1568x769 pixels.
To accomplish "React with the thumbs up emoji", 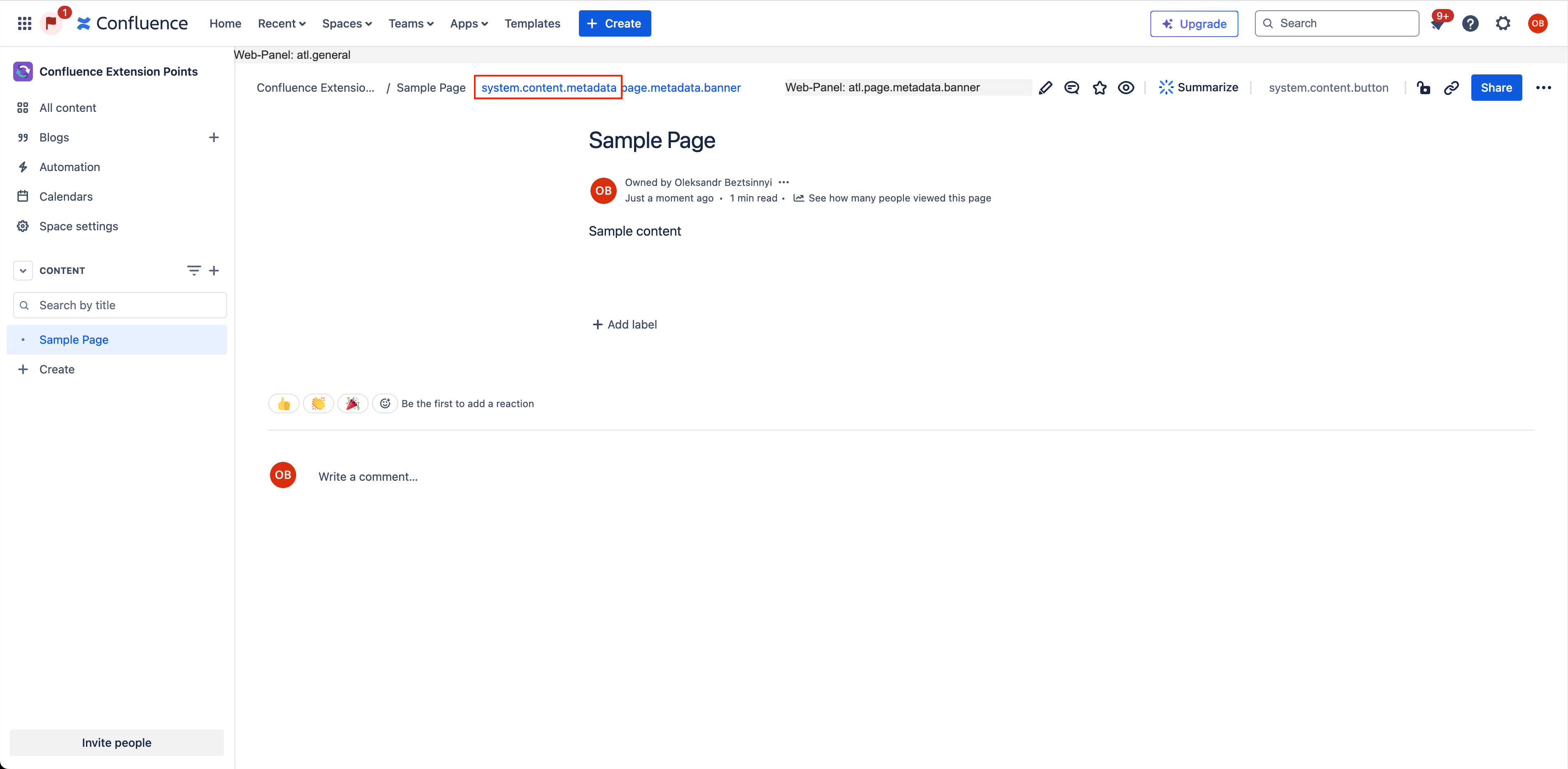I will click(x=283, y=403).
